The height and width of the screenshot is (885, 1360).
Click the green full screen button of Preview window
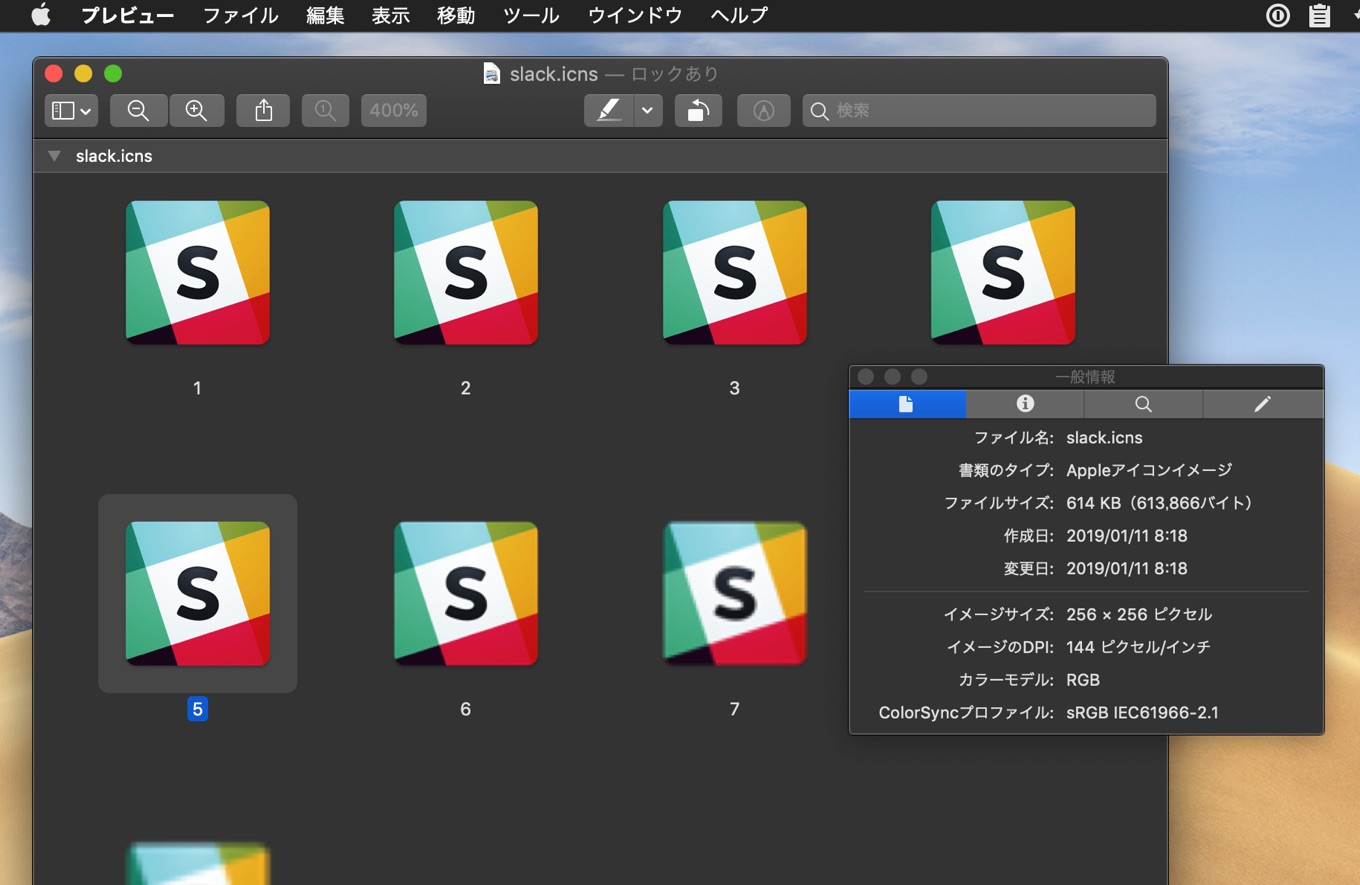click(x=113, y=74)
